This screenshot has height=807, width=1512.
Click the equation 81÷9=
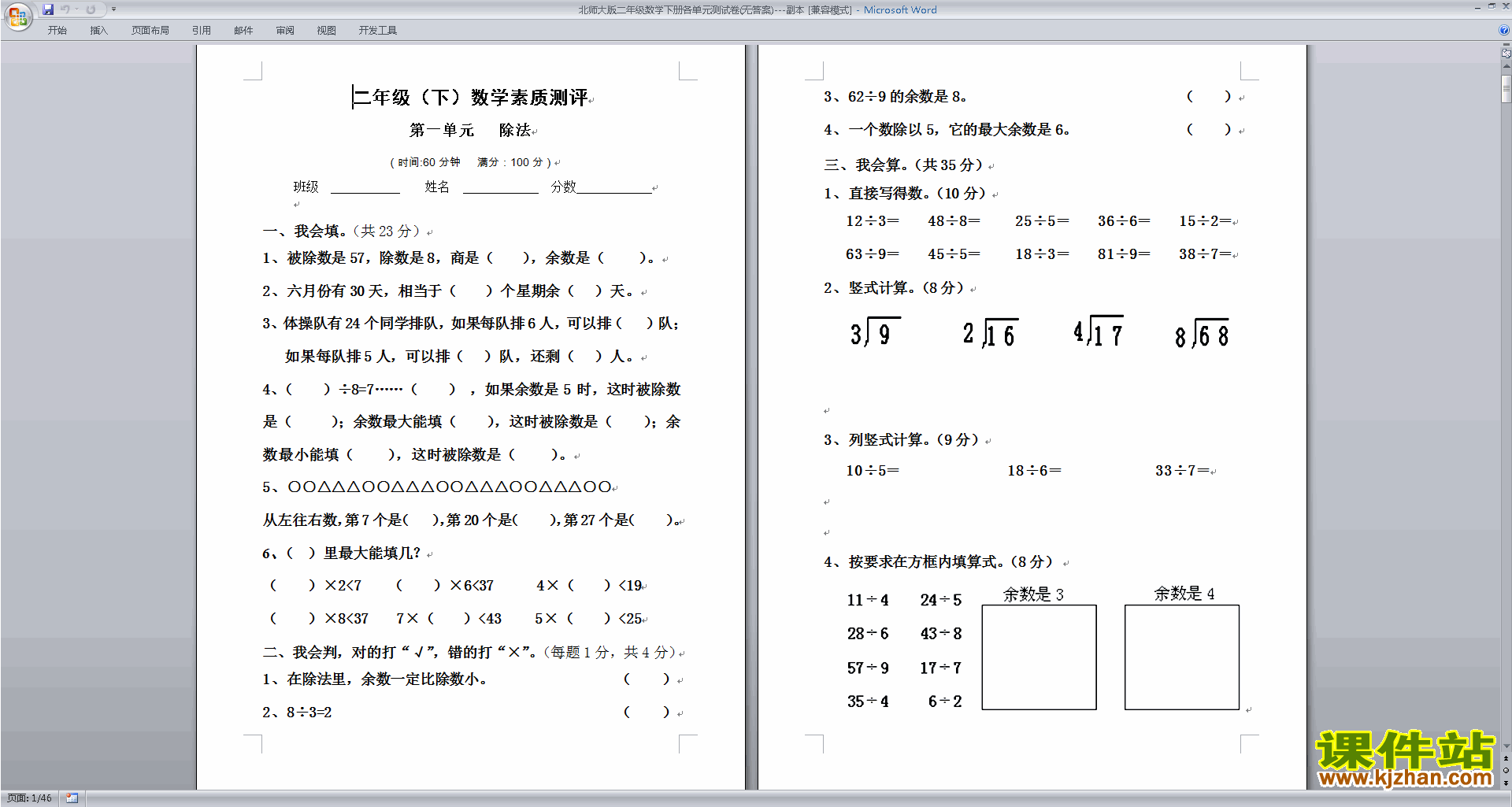pyautogui.click(x=1124, y=254)
